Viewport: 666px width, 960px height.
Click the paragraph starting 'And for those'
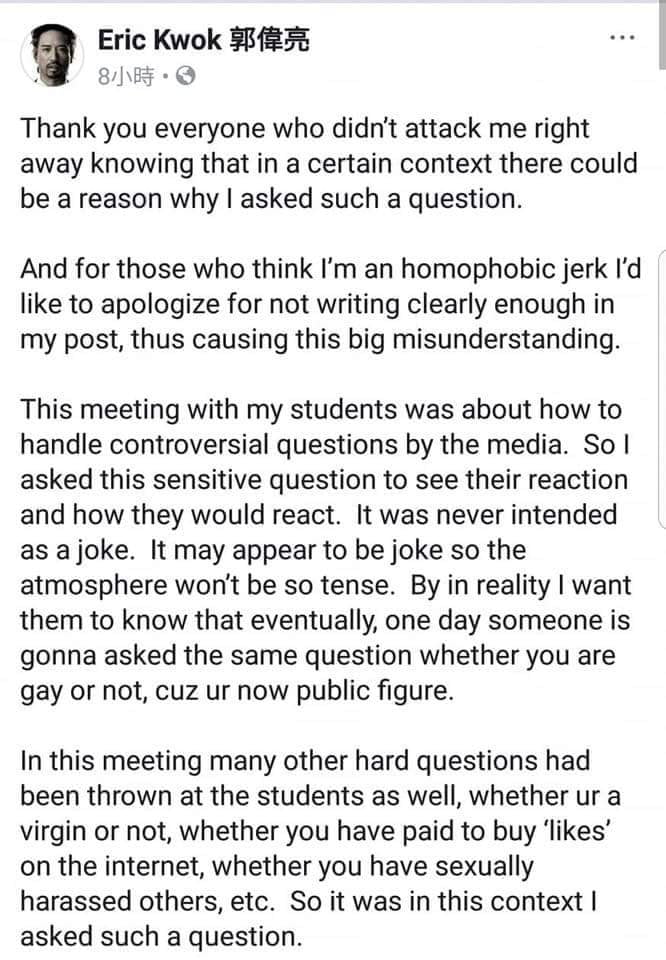tap(331, 304)
